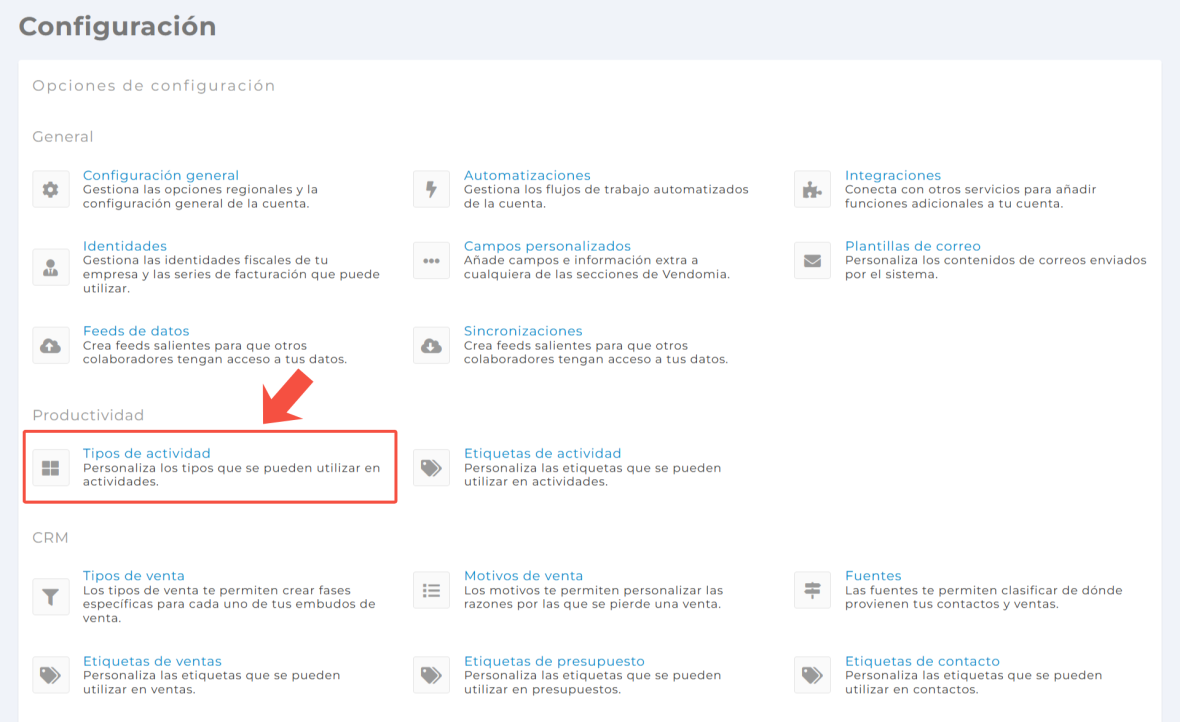The image size is (1180, 722).
Task: Select the Etiquetas de presupuesto link
Action: [x=554, y=661]
